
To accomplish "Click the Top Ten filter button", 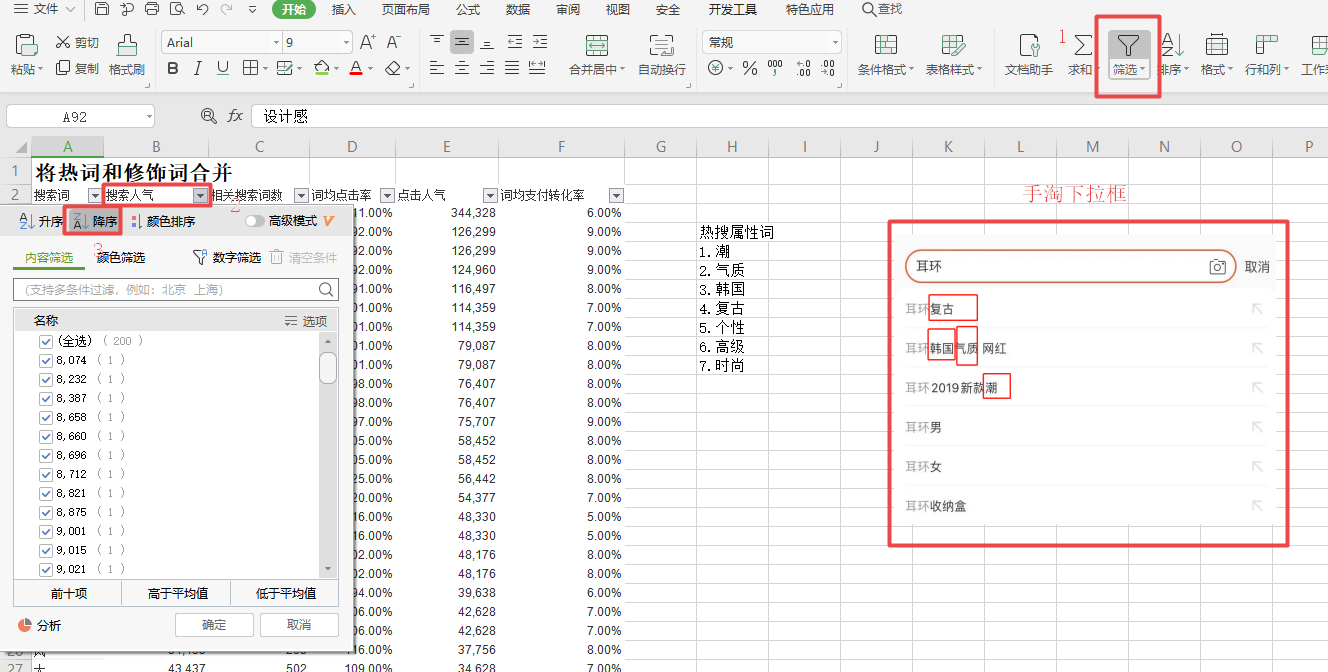I will point(67,593).
